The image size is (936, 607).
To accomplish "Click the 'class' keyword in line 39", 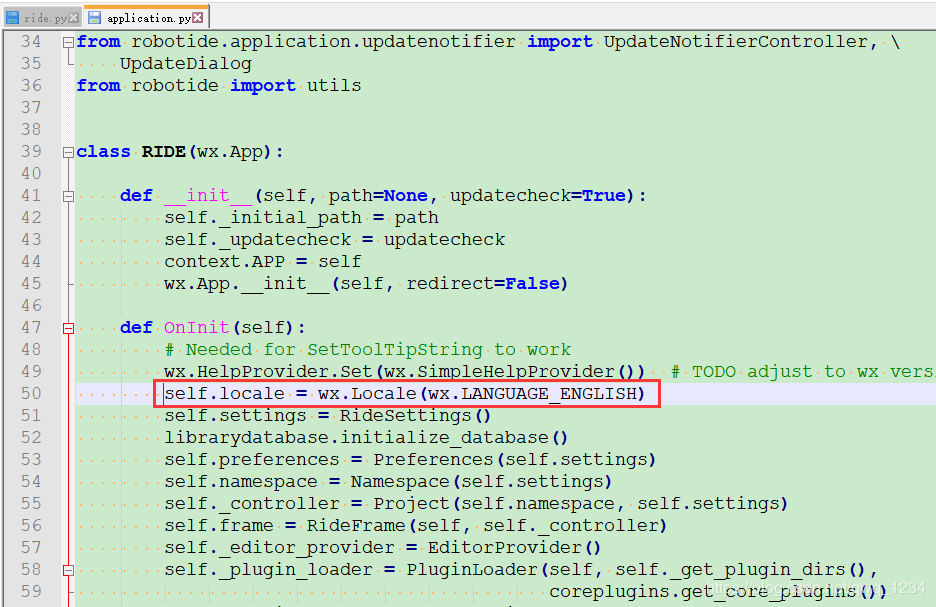I will (103, 152).
